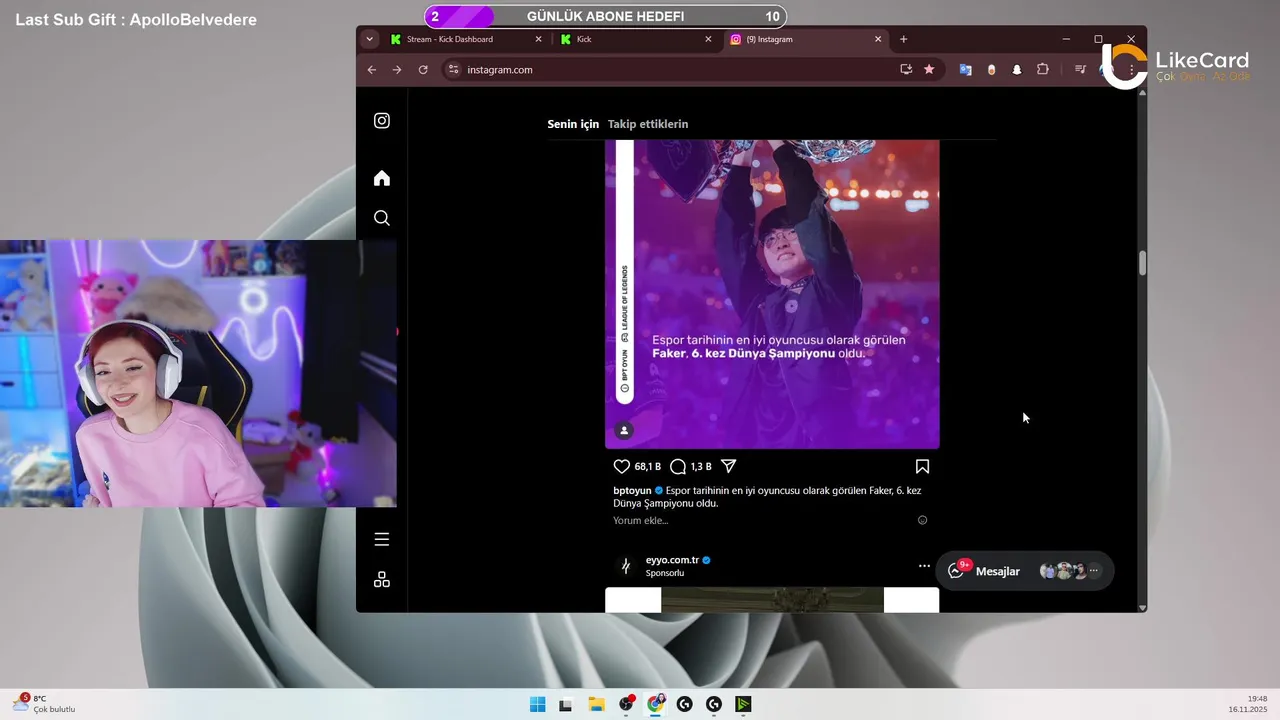The image size is (1280, 720).
Task: Open Google Translate extension icon
Action: pos(965,70)
